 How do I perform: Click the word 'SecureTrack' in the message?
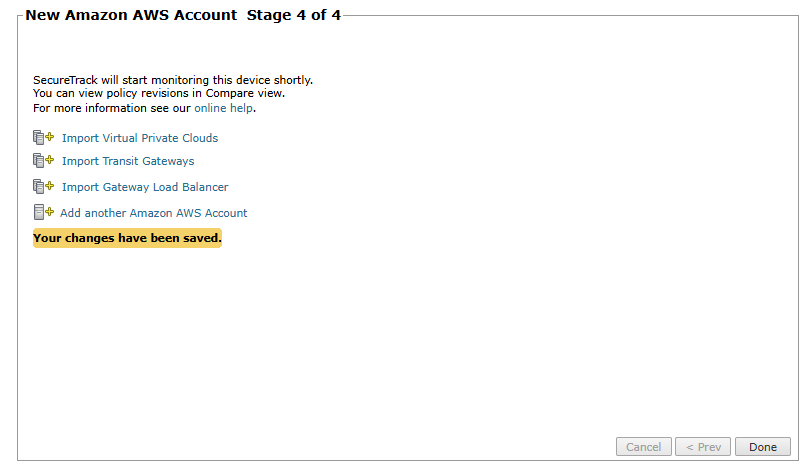[x=65, y=80]
